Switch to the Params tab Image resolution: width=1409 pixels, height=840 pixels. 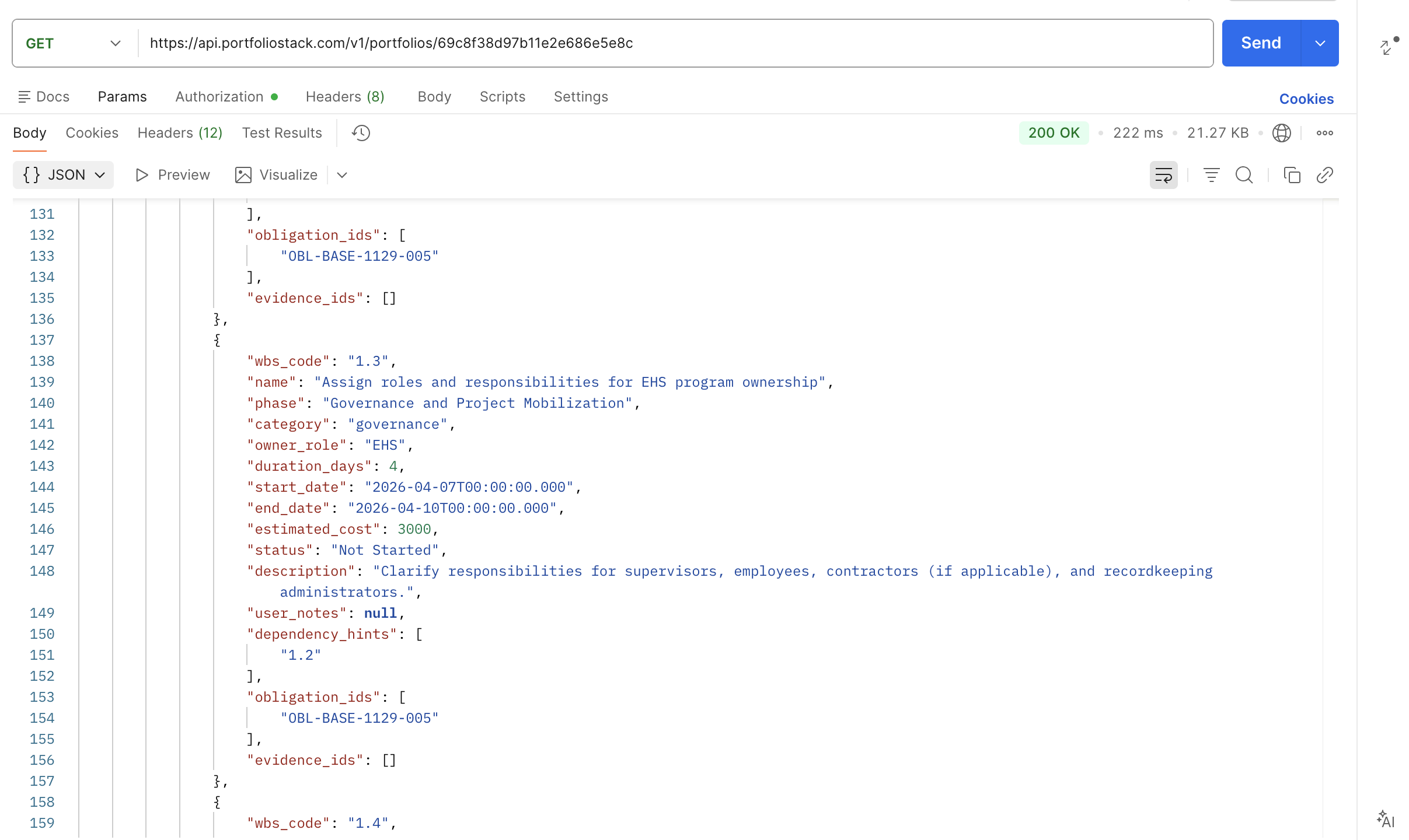pyautogui.click(x=122, y=97)
